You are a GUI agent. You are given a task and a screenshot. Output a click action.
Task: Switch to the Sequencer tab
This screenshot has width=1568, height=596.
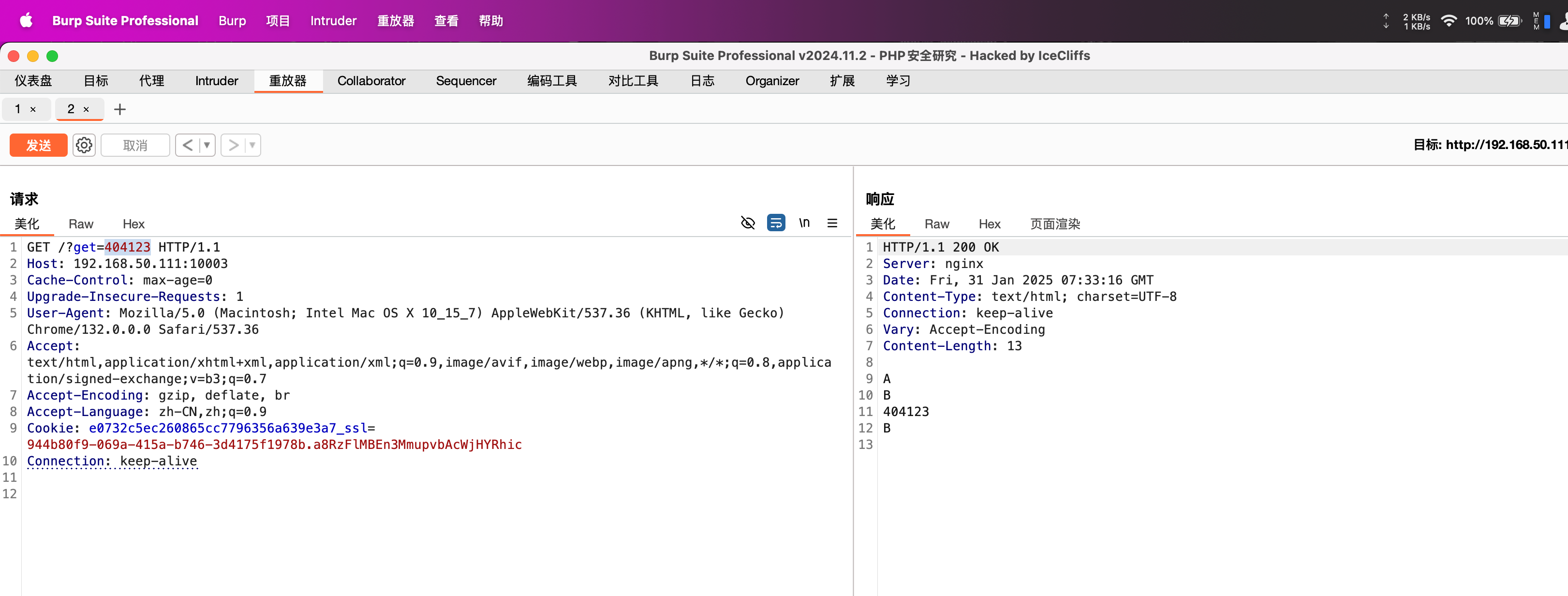point(466,81)
